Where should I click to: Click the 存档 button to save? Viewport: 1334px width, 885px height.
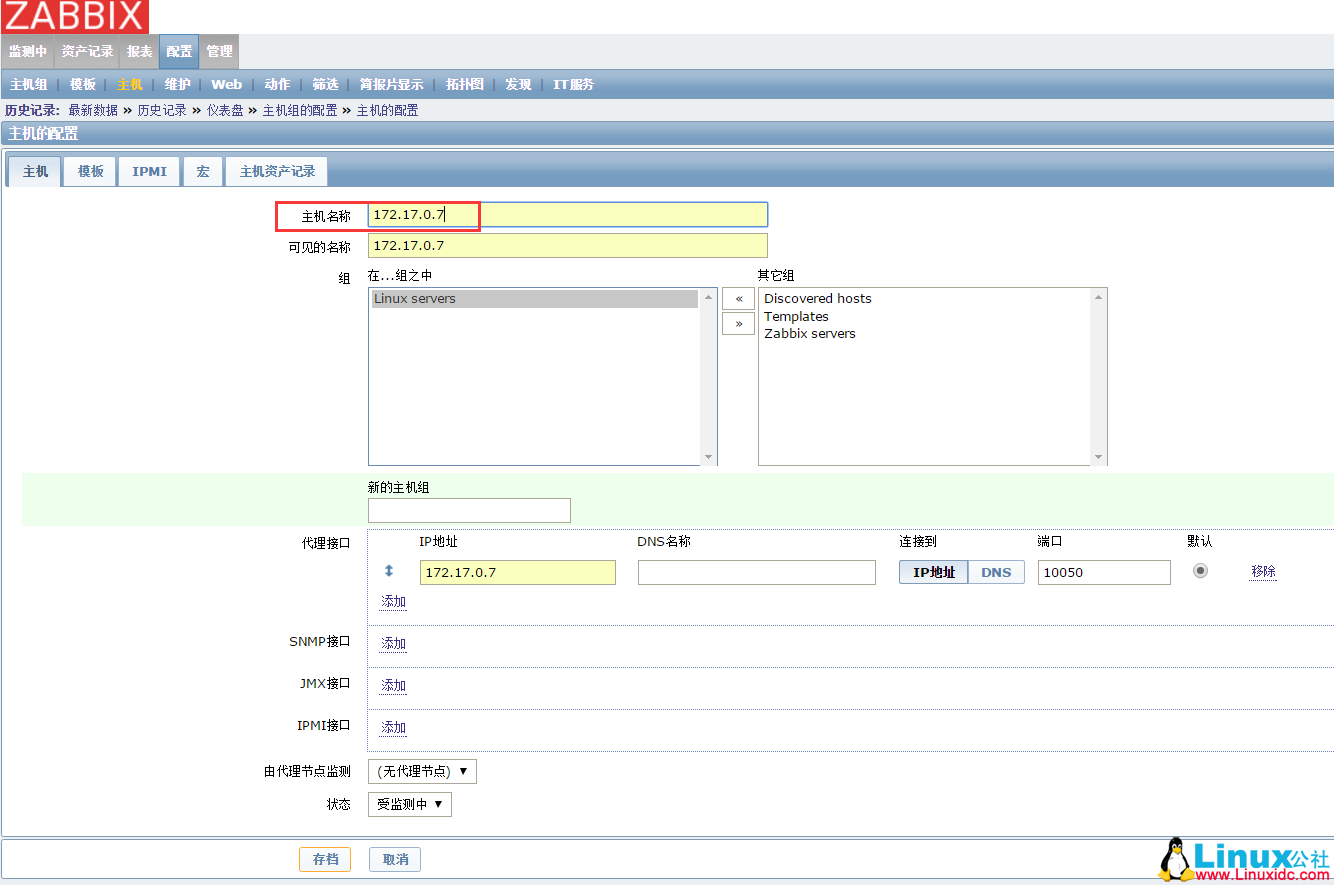(x=325, y=859)
